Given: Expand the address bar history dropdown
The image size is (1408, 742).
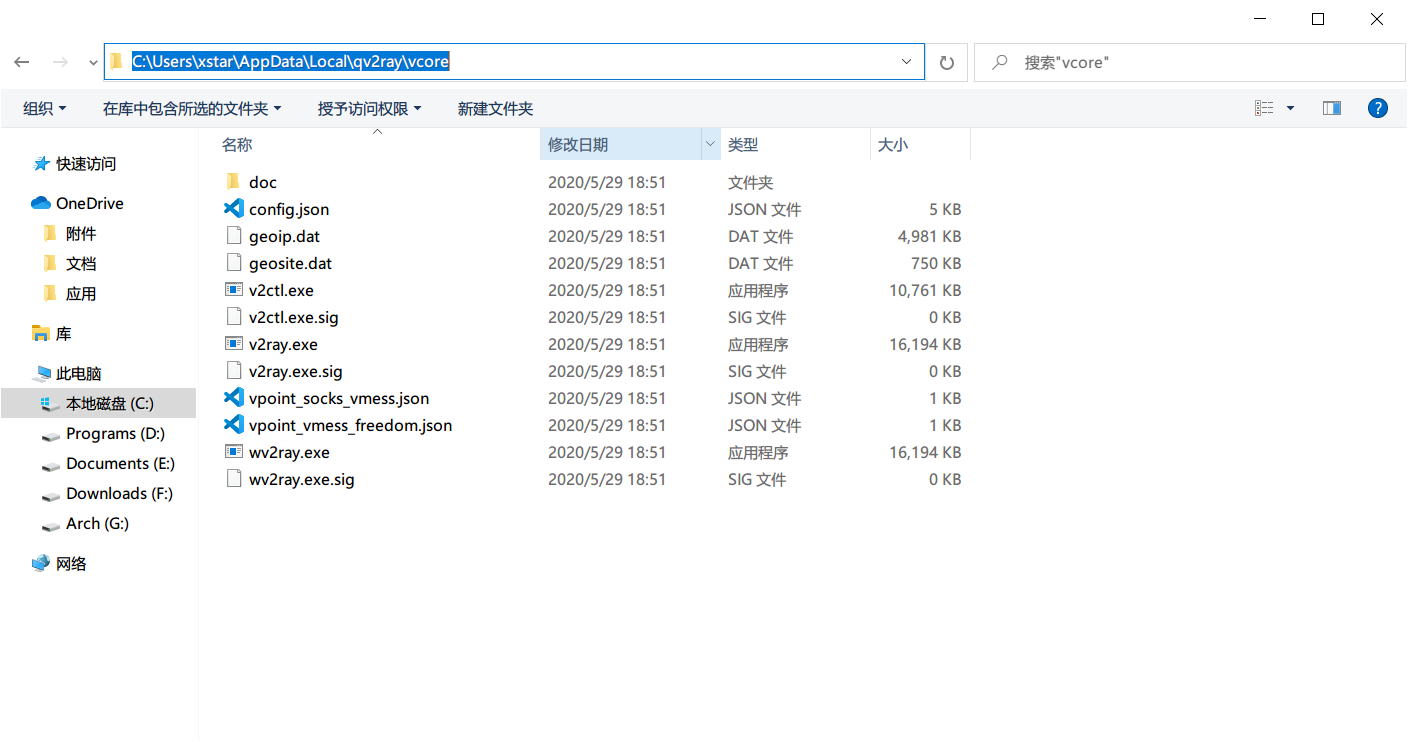Looking at the screenshot, I should 907,62.
